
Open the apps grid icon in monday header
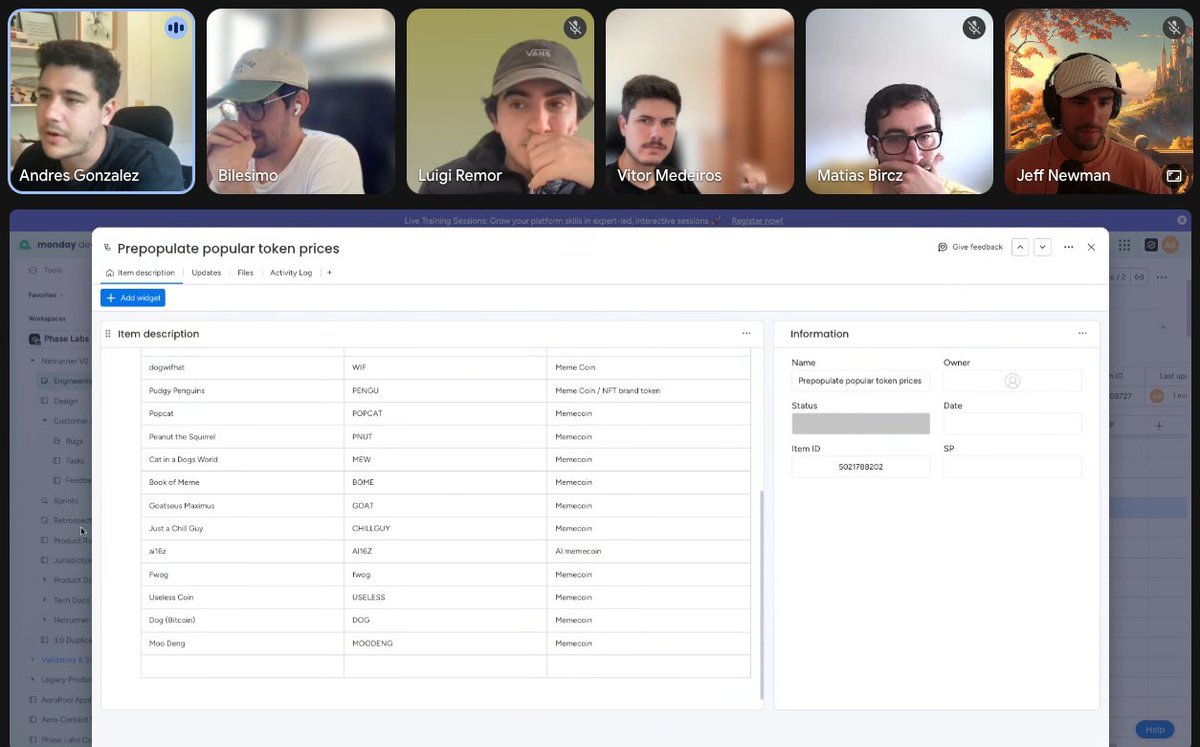click(x=1124, y=244)
